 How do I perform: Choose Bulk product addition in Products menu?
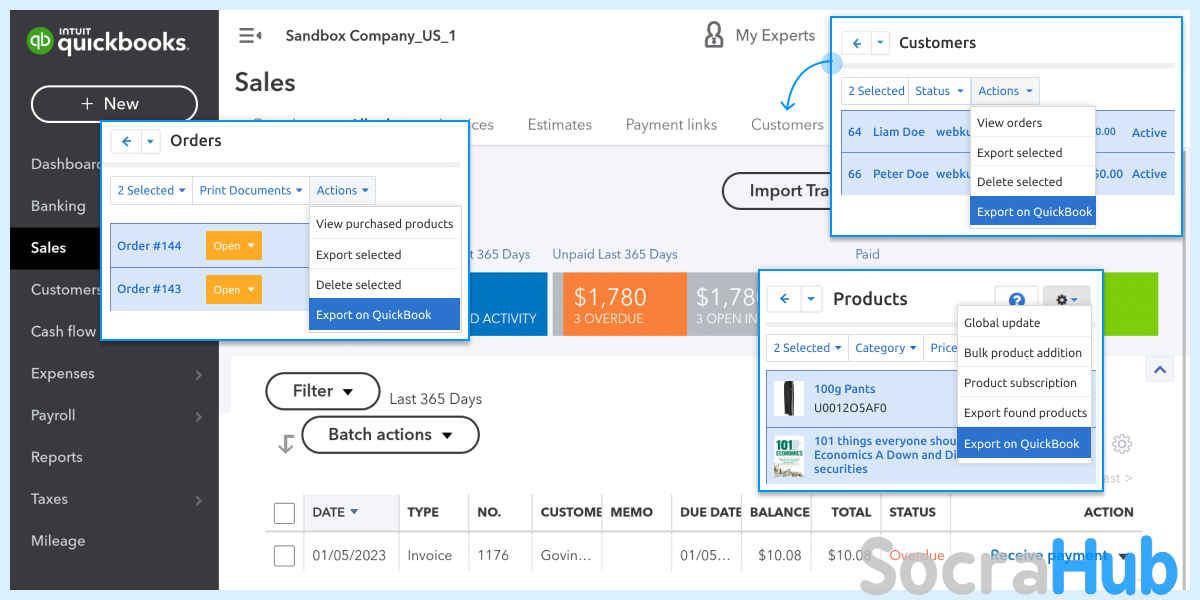[1024, 353]
